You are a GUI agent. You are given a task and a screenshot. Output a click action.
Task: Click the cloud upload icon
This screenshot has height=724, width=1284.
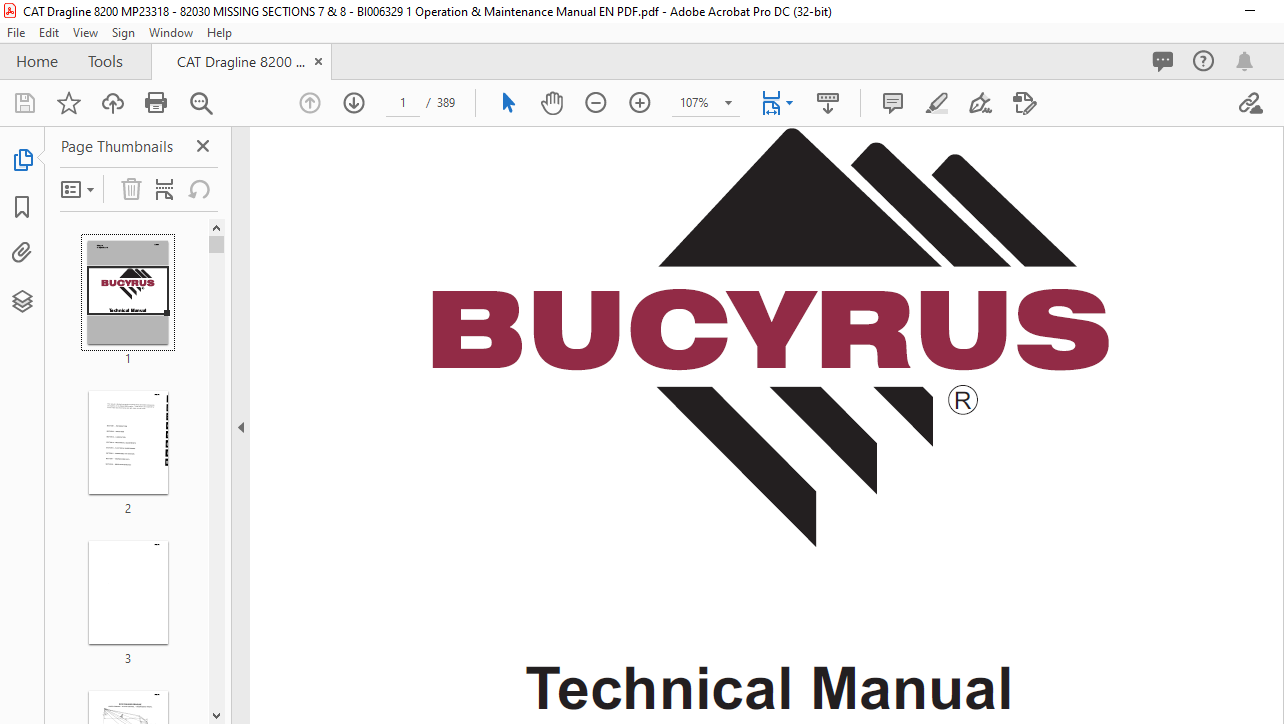113,103
